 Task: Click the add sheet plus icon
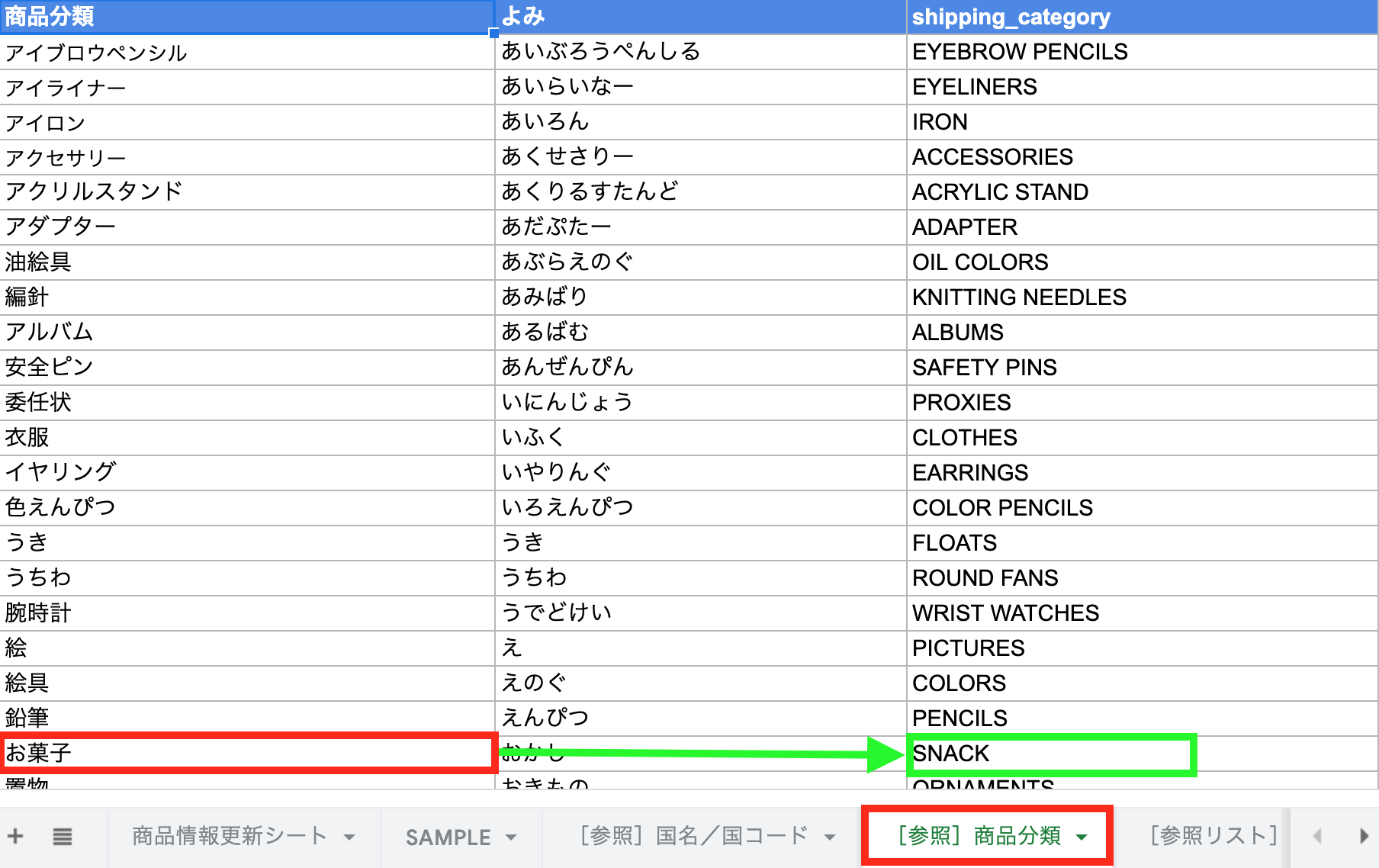pos(15,836)
